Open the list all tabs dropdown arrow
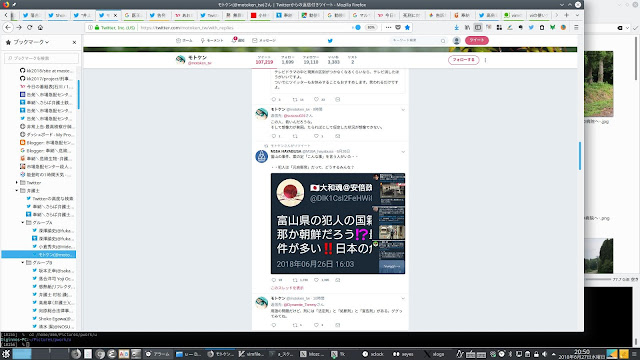This screenshot has height=360, width=640. [x=577, y=15]
